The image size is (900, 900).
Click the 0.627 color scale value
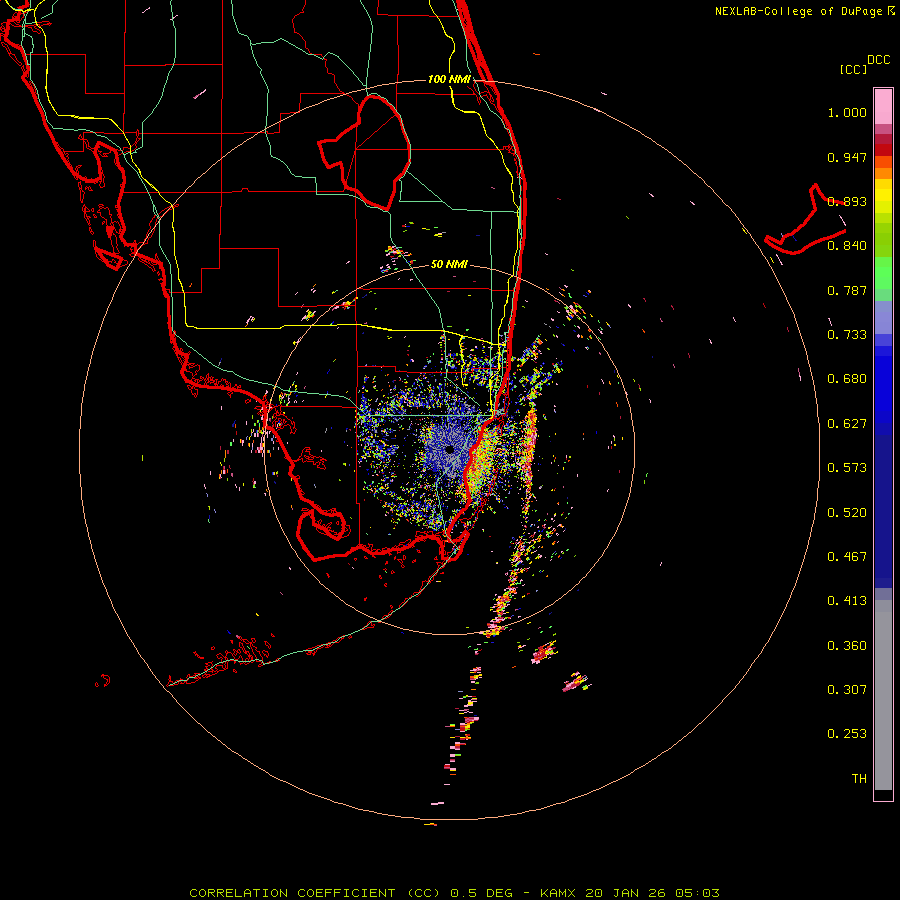[847, 424]
